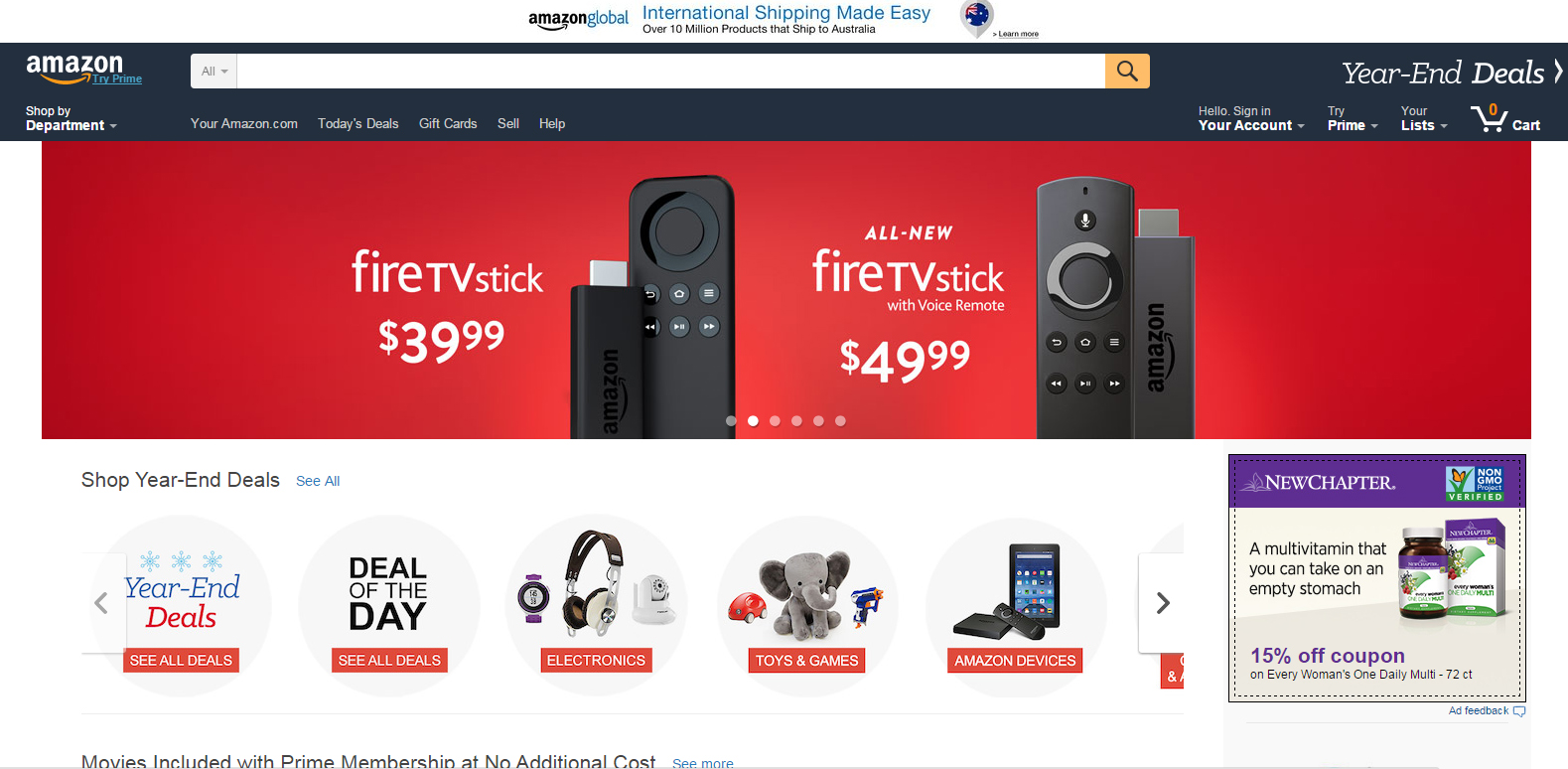Select the first carousel dot indicator
This screenshot has height=769, width=1568.
[x=731, y=421]
